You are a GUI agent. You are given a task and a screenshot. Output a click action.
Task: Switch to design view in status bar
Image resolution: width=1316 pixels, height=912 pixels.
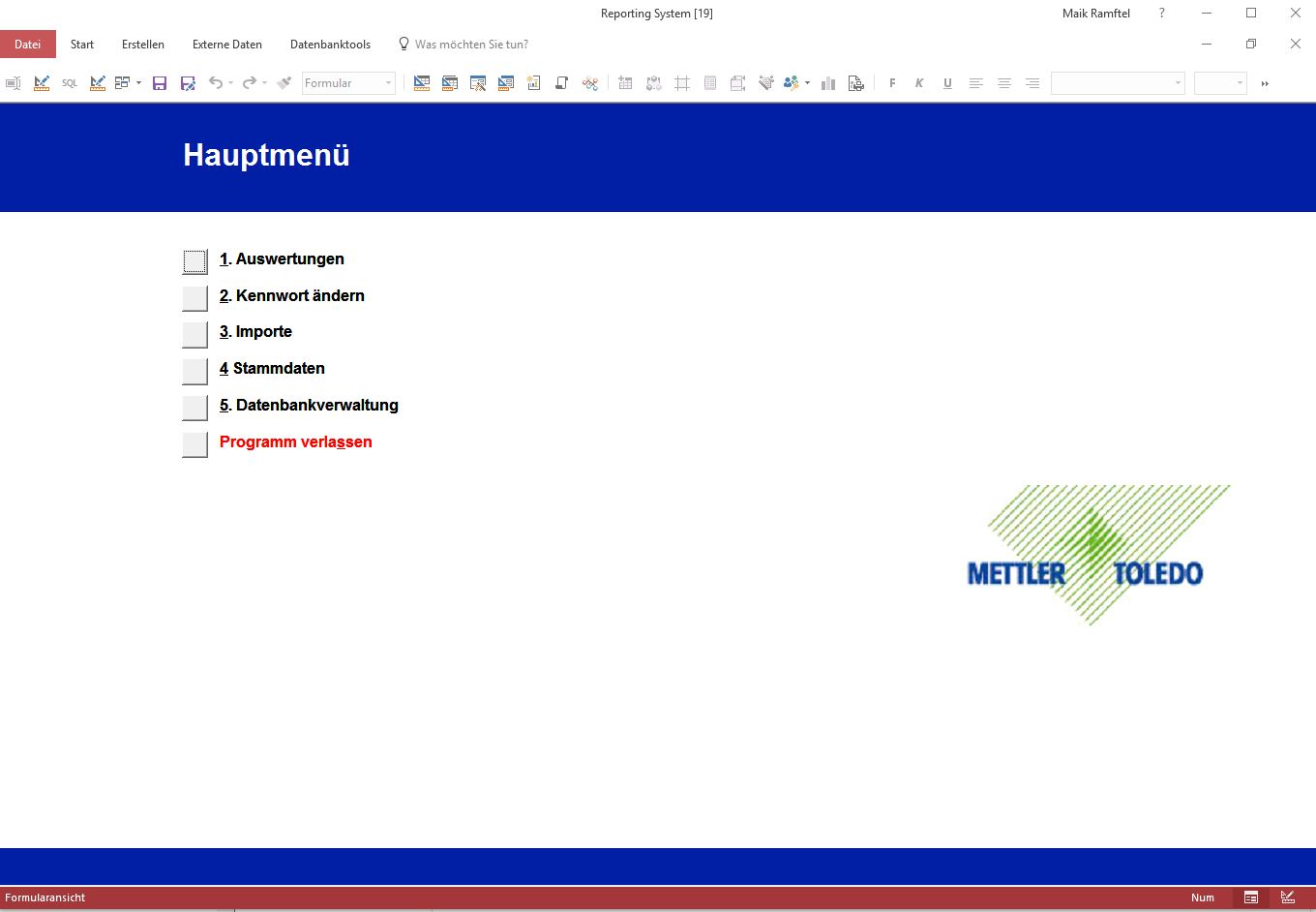coord(1288,897)
